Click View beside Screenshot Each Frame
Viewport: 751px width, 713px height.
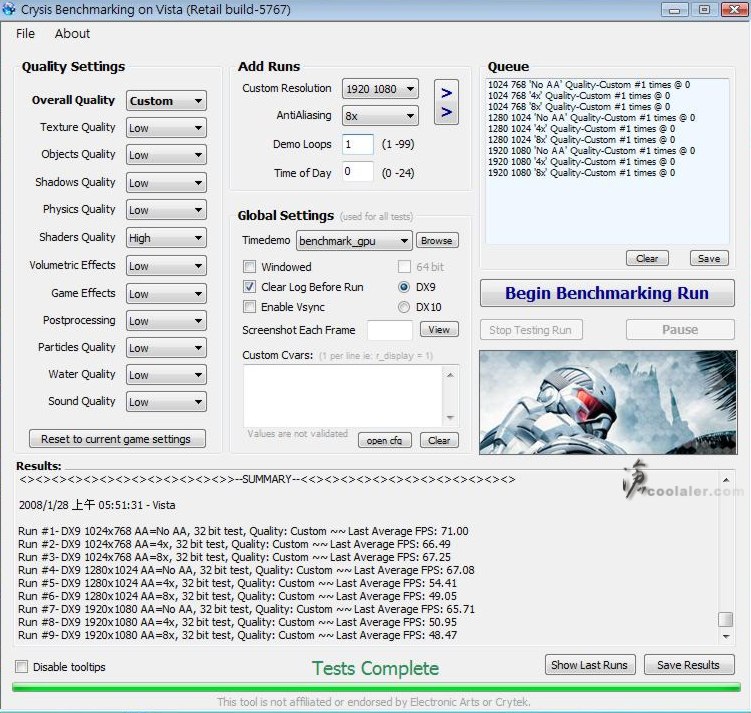click(x=439, y=329)
